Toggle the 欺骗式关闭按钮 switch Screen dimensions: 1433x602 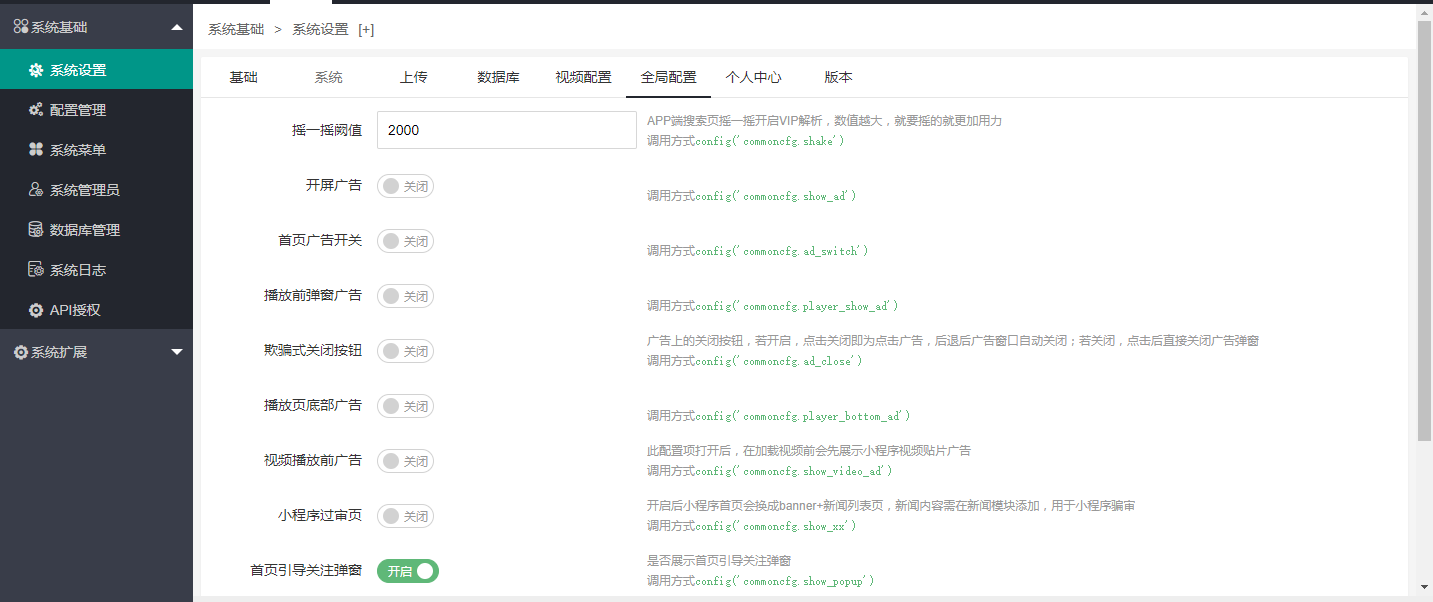[x=405, y=350]
